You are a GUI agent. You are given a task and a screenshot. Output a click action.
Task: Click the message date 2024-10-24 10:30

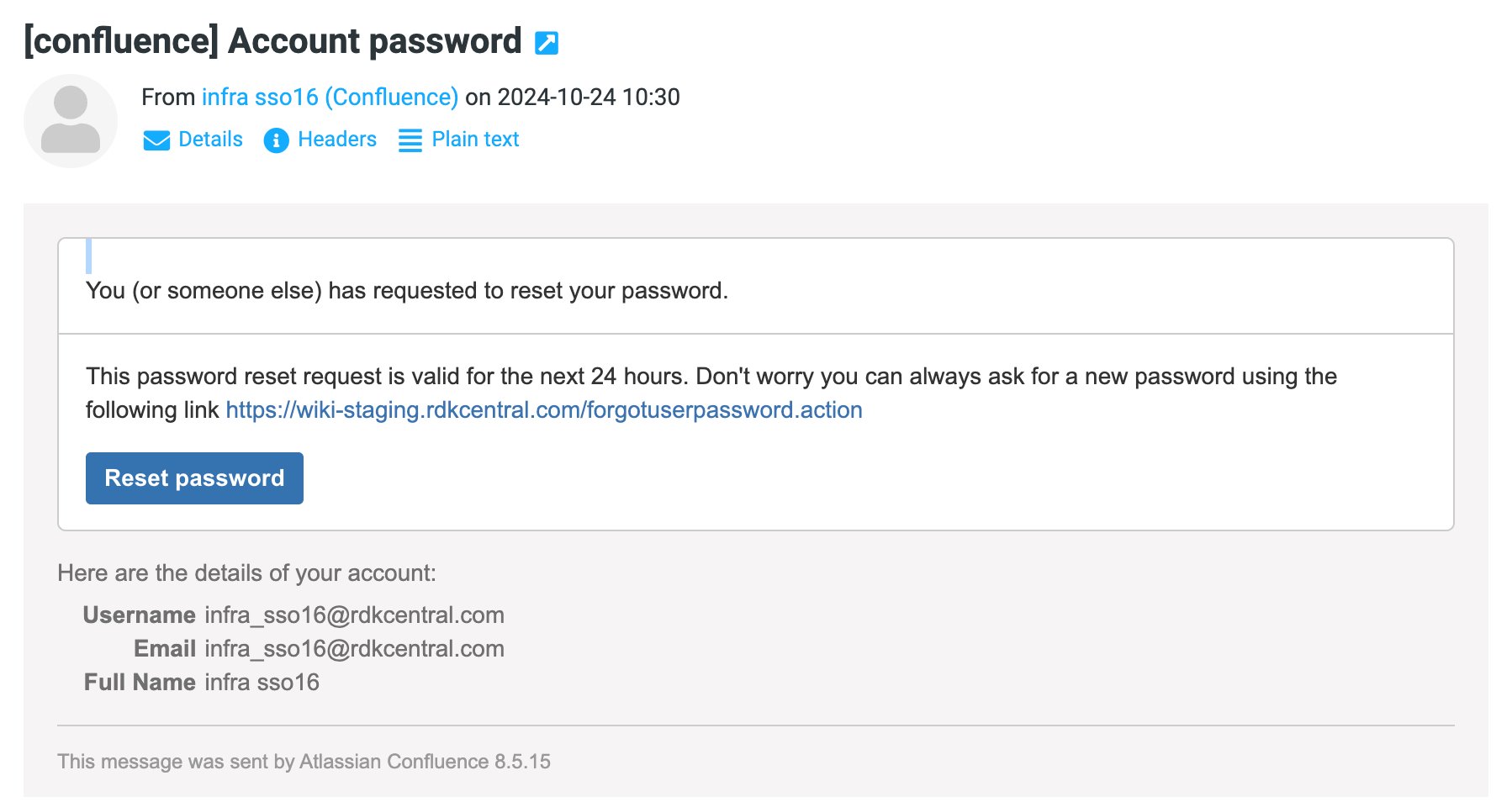tap(589, 98)
